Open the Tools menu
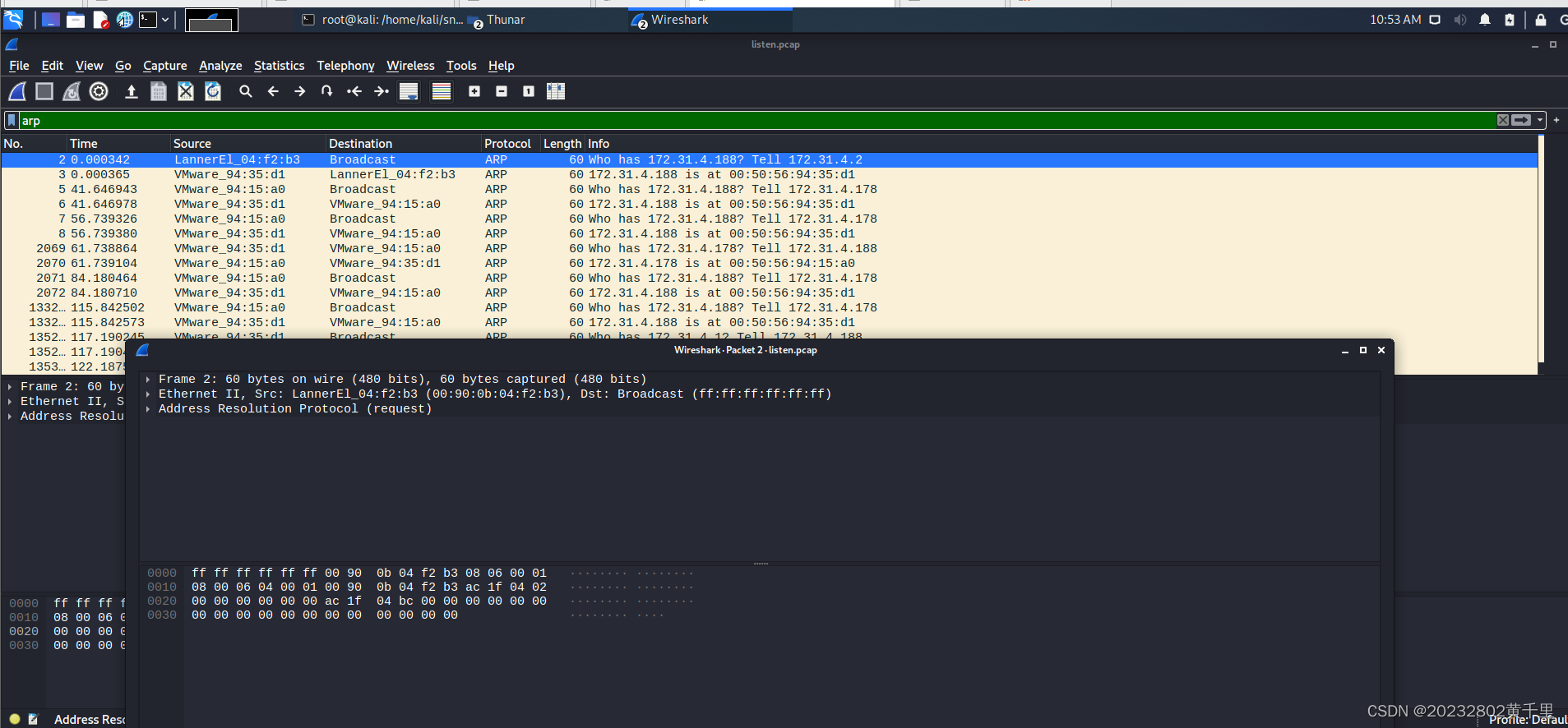Image resolution: width=1568 pixels, height=728 pixels. [461, 66]
